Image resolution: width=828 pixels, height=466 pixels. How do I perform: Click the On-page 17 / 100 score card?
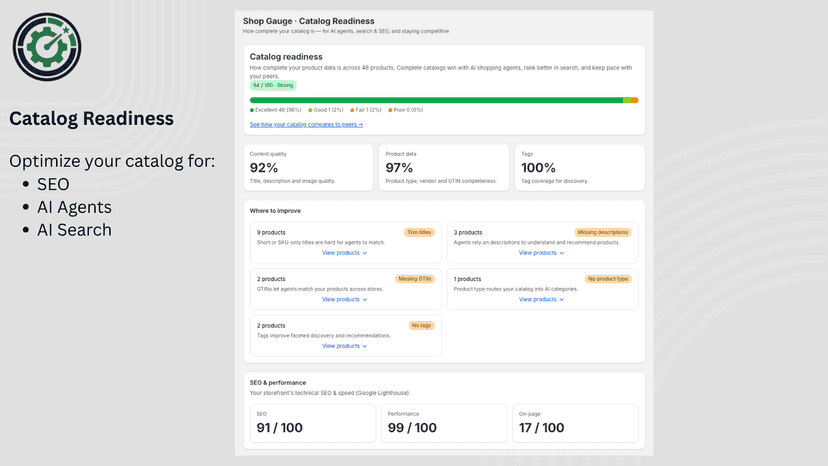pos(575,423)
